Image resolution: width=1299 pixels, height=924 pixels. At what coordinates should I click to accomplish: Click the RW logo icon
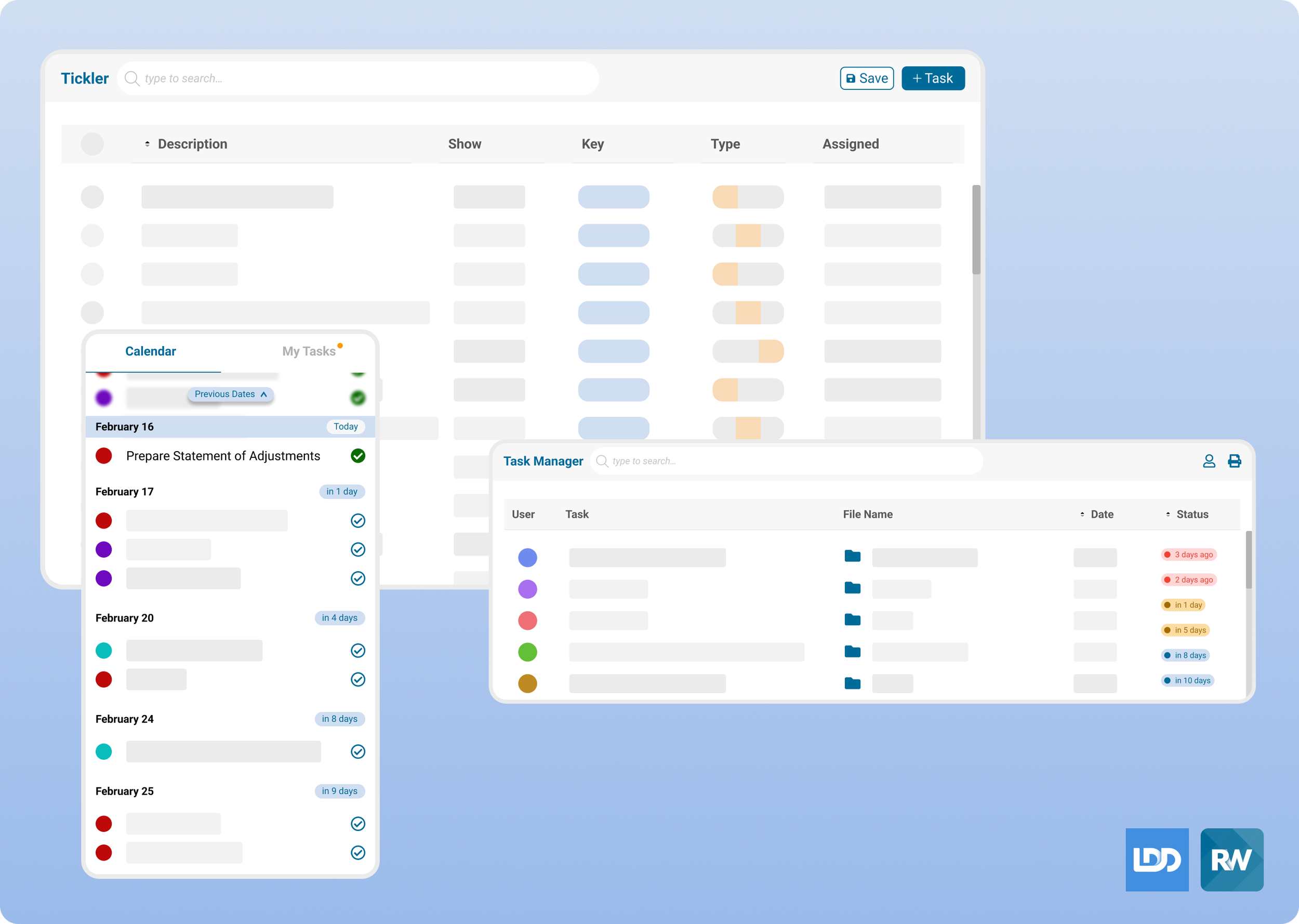[1231, 859]
